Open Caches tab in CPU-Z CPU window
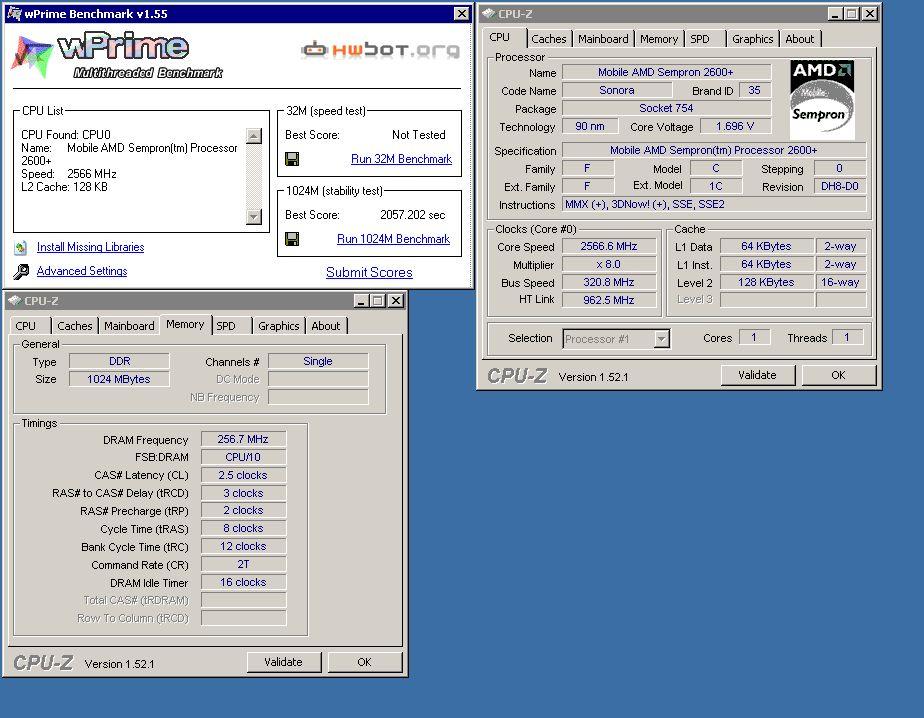This screenshot has height=718, width=924. (549, 39)
